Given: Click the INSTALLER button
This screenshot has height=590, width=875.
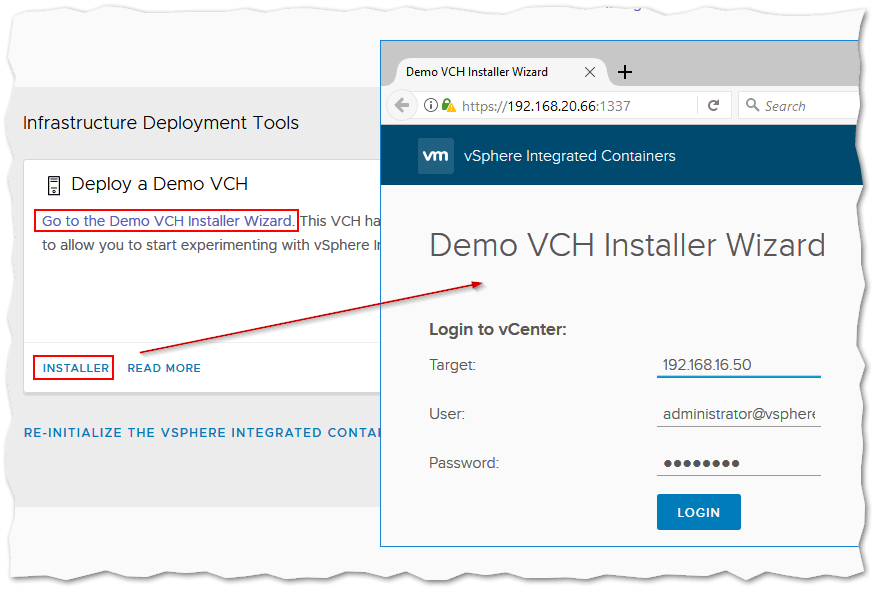Looking at the screenshot, I should click(x=76, y=368).
